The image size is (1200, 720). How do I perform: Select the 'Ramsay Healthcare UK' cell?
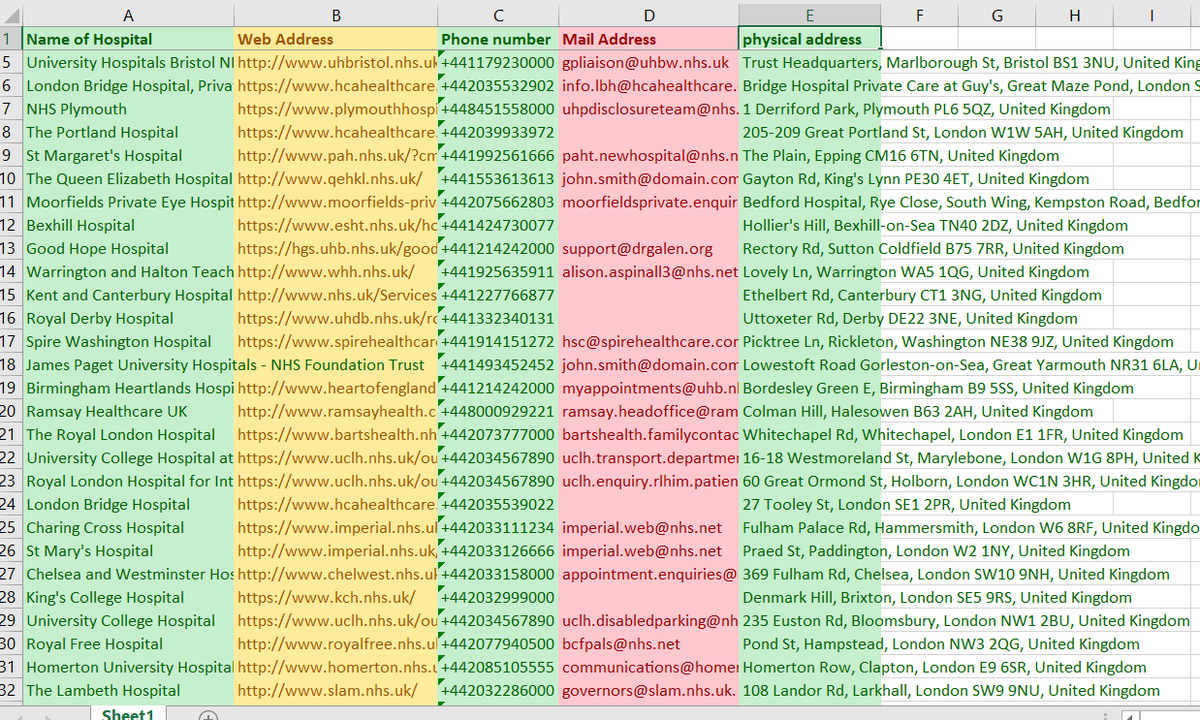(x=127, y=411)
